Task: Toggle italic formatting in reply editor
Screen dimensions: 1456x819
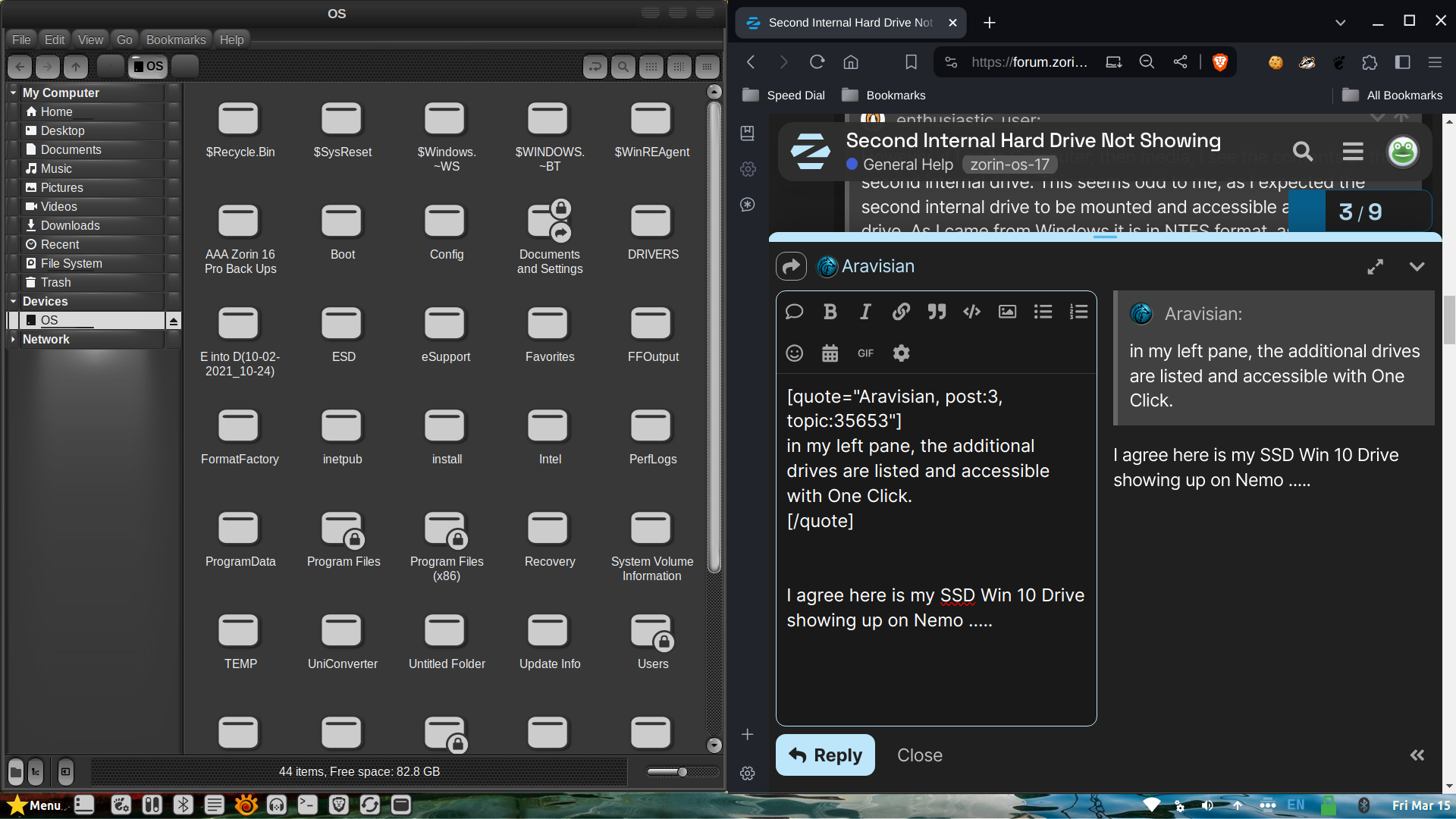Action: click(x=865, y=312)
